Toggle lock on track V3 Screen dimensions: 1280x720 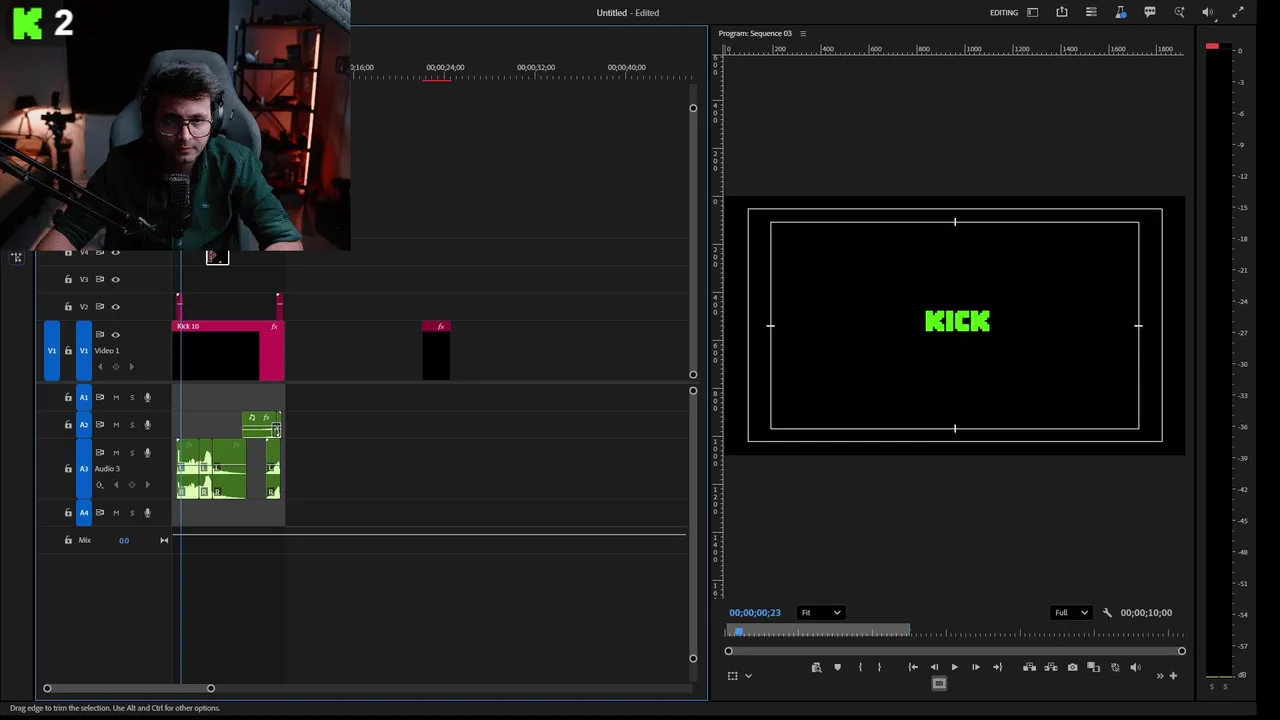point(68,279)
